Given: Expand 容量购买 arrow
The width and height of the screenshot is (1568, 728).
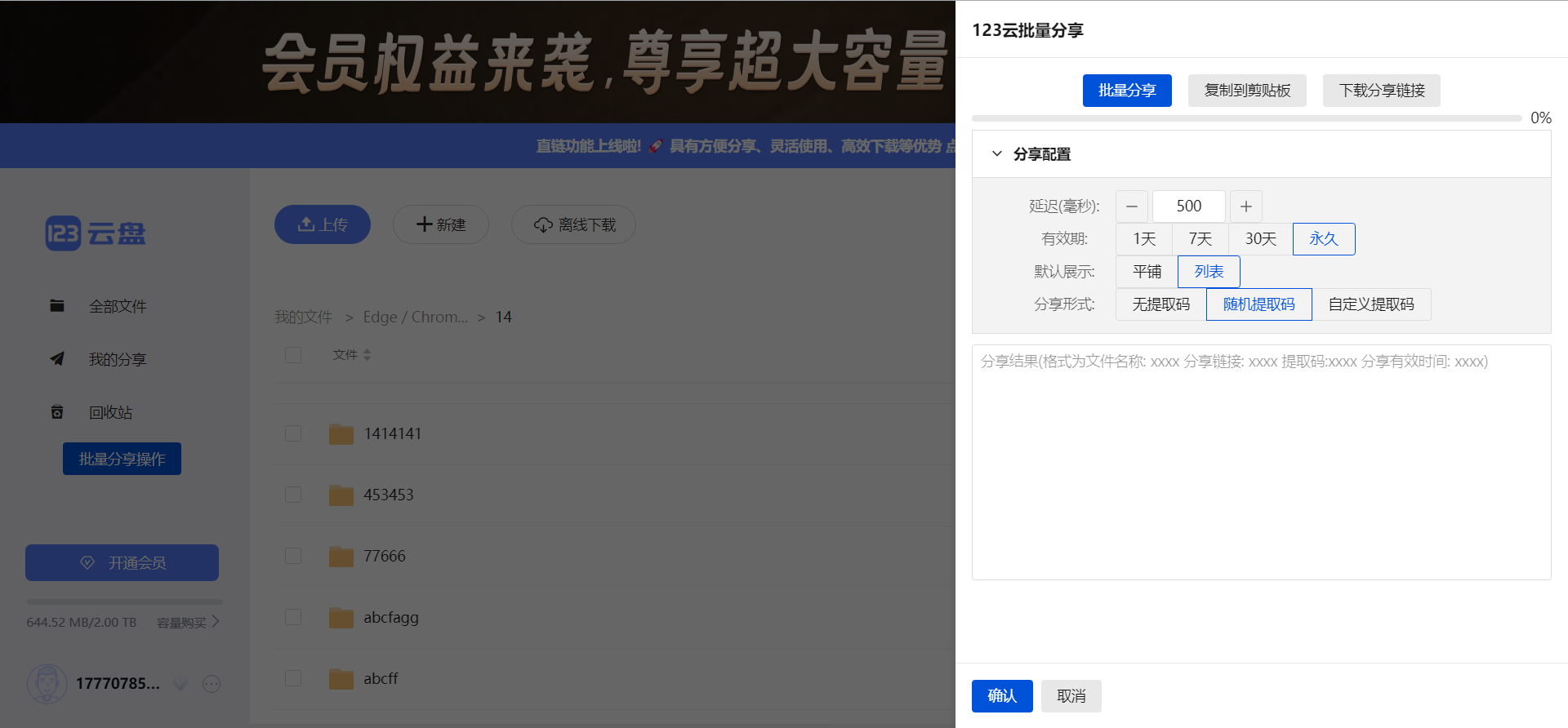Looking at the screenshot, I should tap(216, 622).
